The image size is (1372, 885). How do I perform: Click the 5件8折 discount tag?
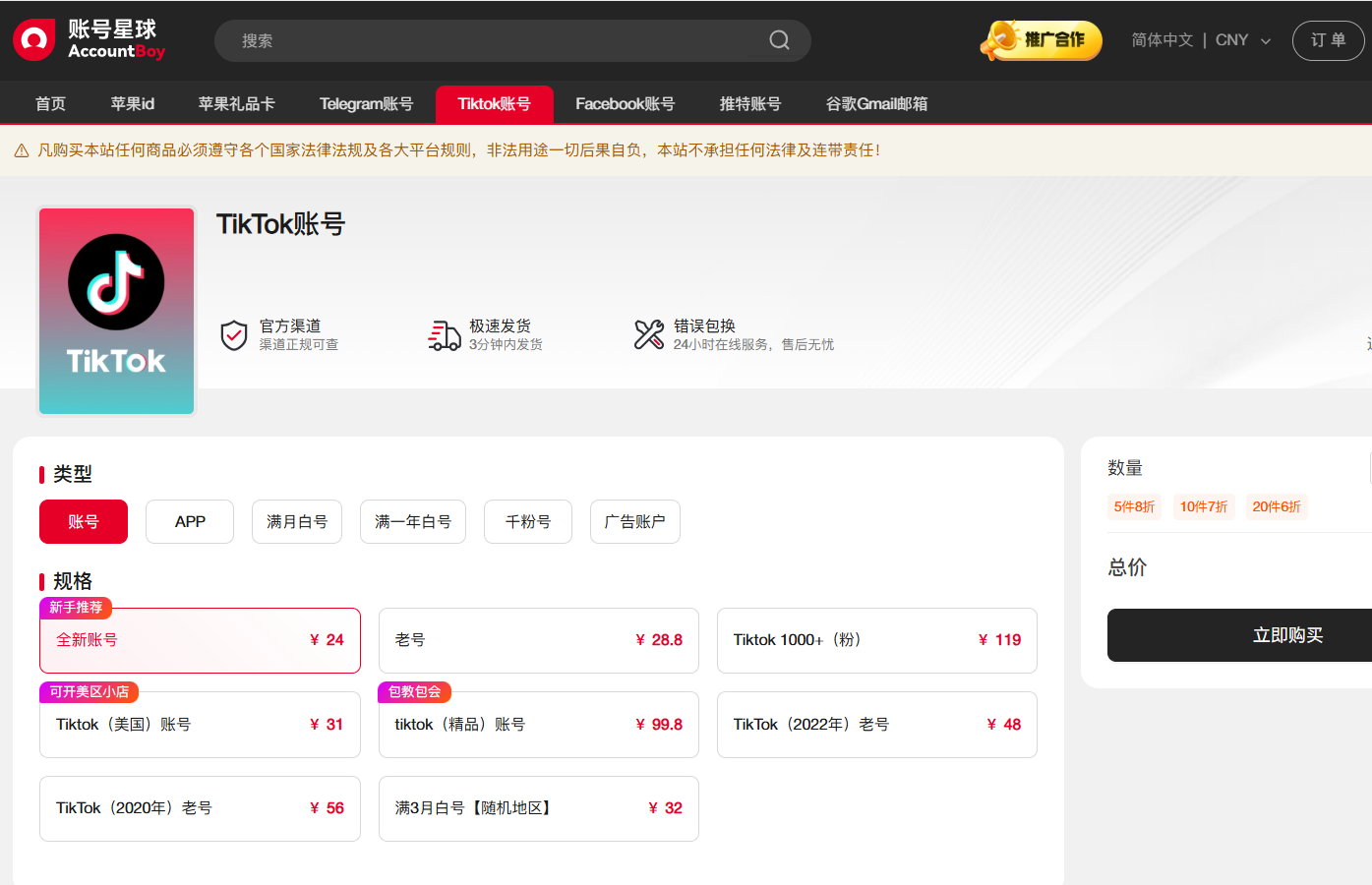pos(1134,506)
